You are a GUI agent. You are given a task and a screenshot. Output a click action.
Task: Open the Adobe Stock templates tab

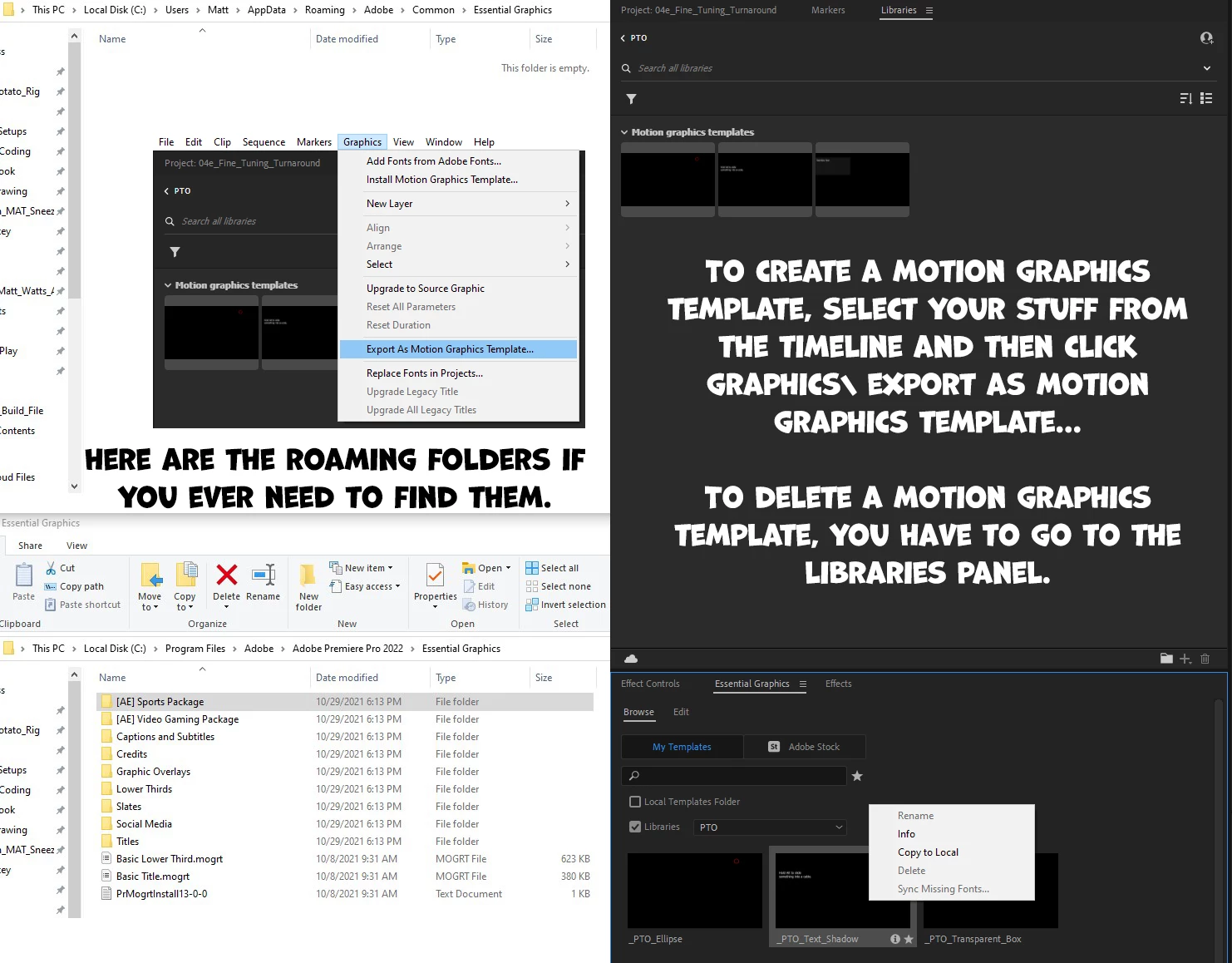pos(804,747)
